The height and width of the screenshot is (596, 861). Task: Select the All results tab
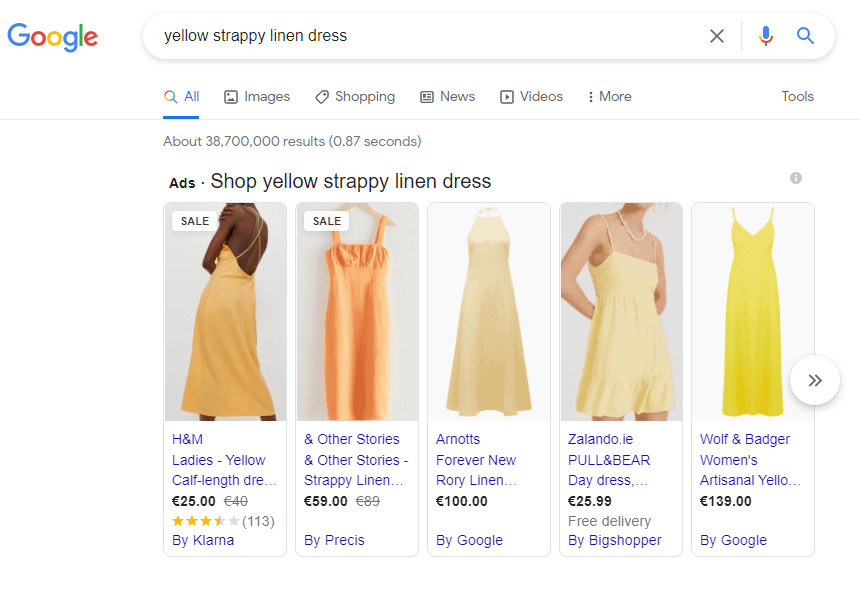(181, 97)
